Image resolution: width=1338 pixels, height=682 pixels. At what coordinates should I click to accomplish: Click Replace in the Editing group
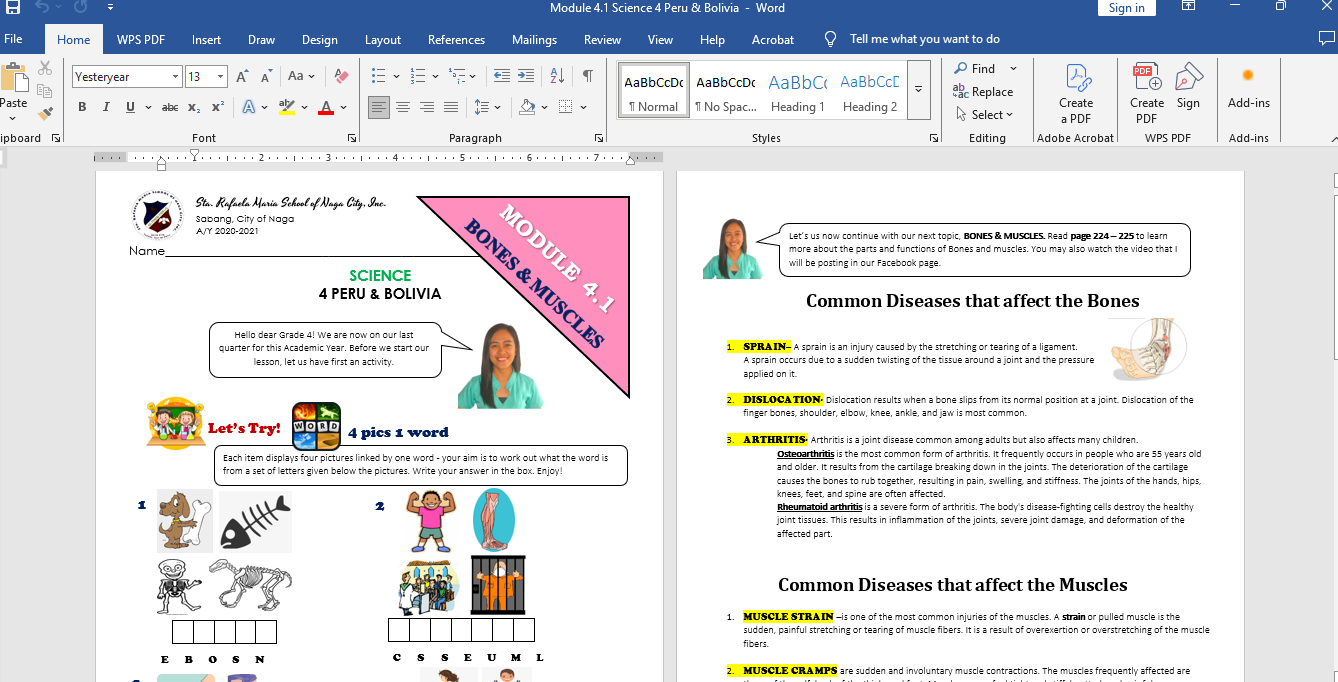pyautogui.click(x=984, y=92)
